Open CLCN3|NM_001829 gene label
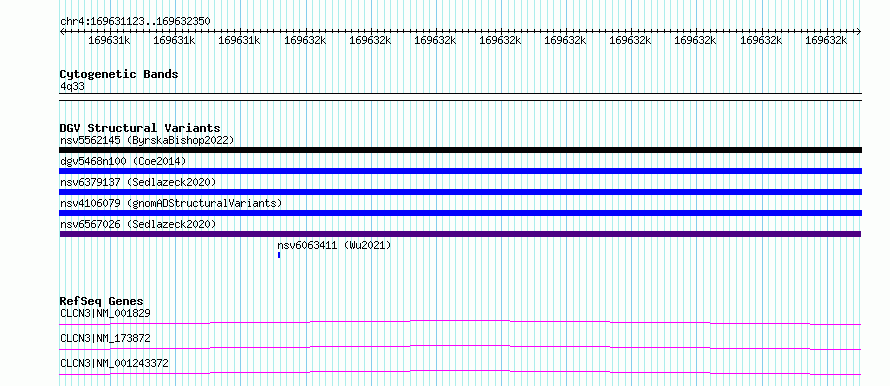The height and width of the screenshot is (386, 890). coord(105,313)
